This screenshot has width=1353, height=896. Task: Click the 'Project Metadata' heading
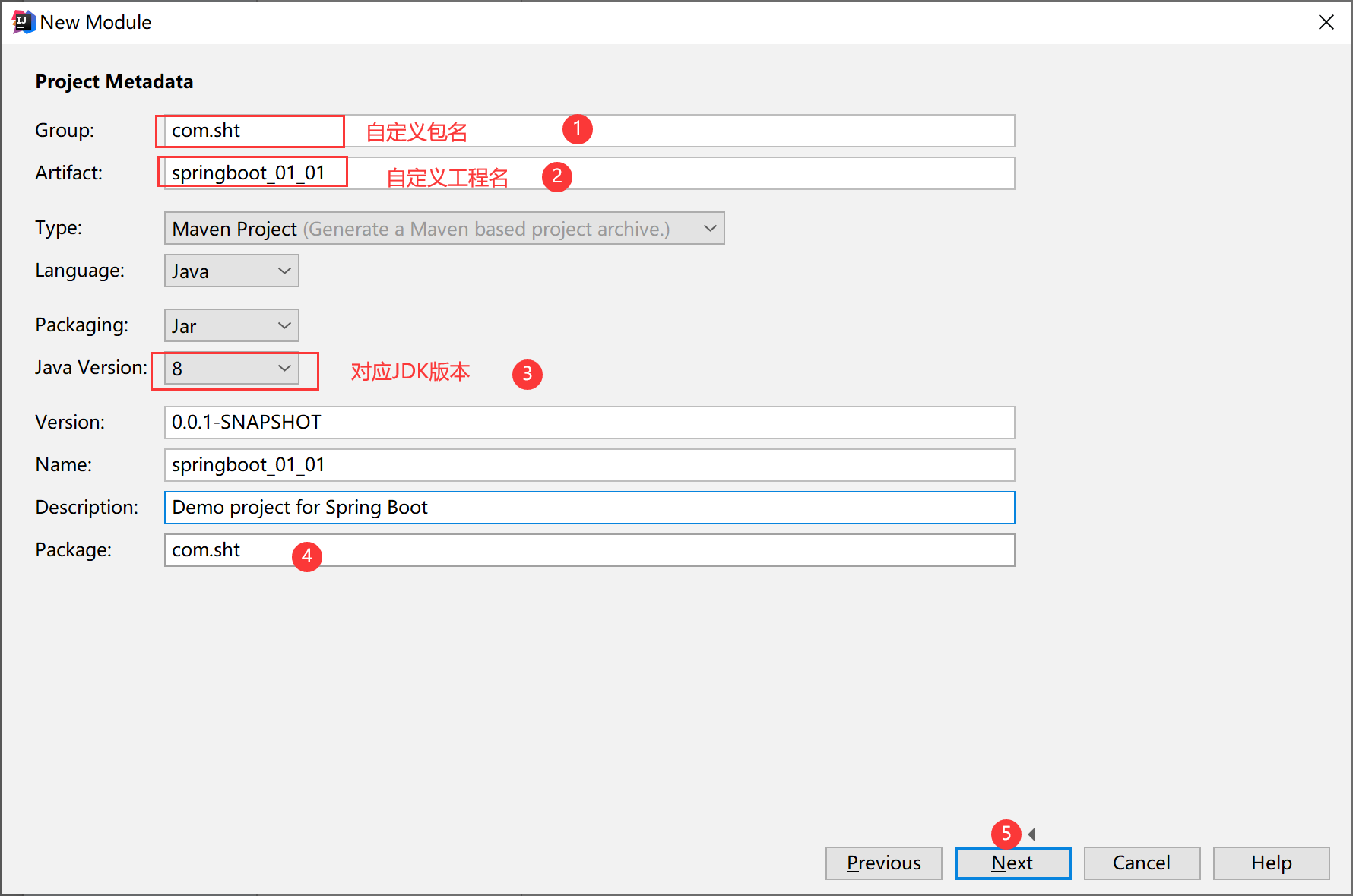114,82
